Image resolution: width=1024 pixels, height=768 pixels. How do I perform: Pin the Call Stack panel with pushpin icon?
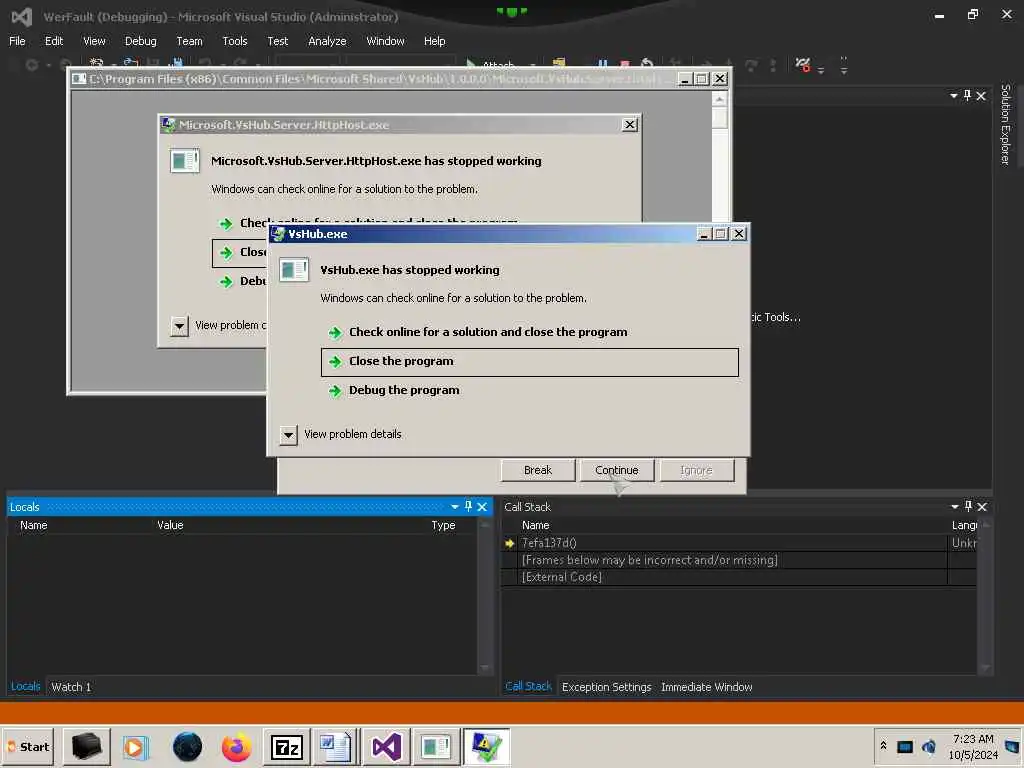[968, 506]
